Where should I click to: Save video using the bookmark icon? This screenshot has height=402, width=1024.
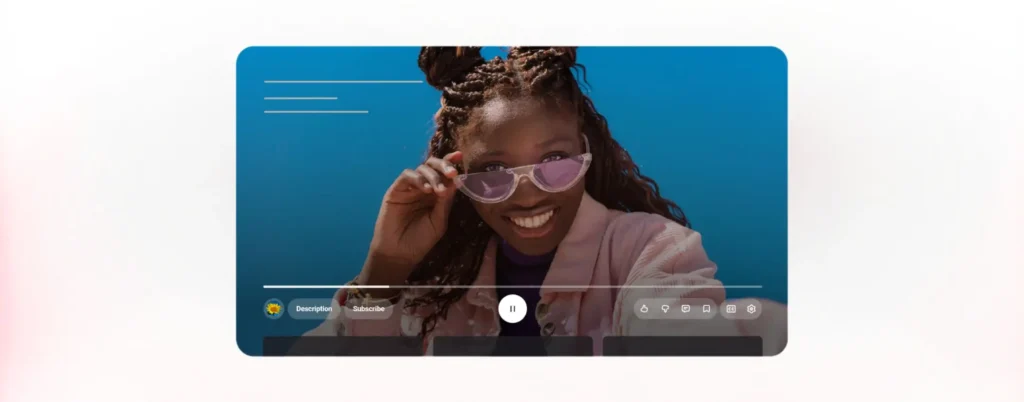[x=706, y=309]
